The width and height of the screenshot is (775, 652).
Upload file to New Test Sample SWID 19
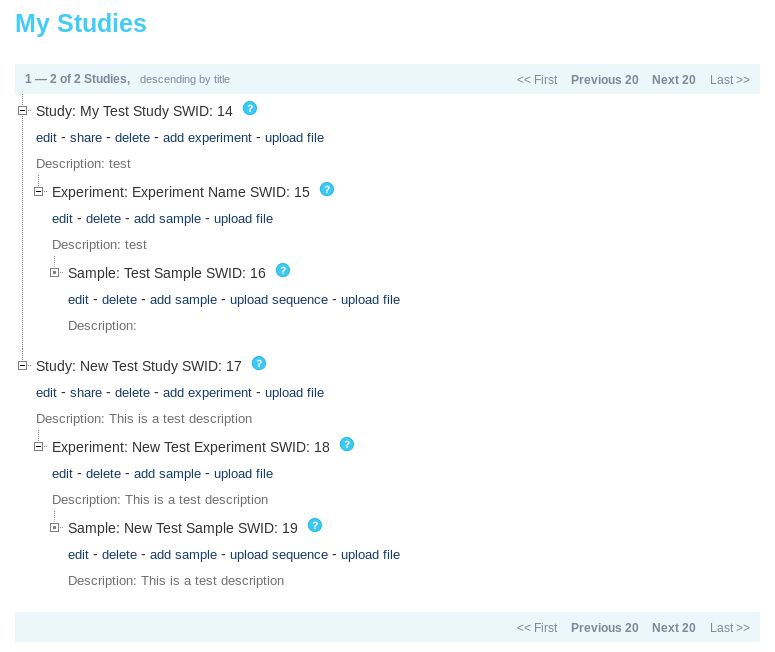tap(370, 555)
